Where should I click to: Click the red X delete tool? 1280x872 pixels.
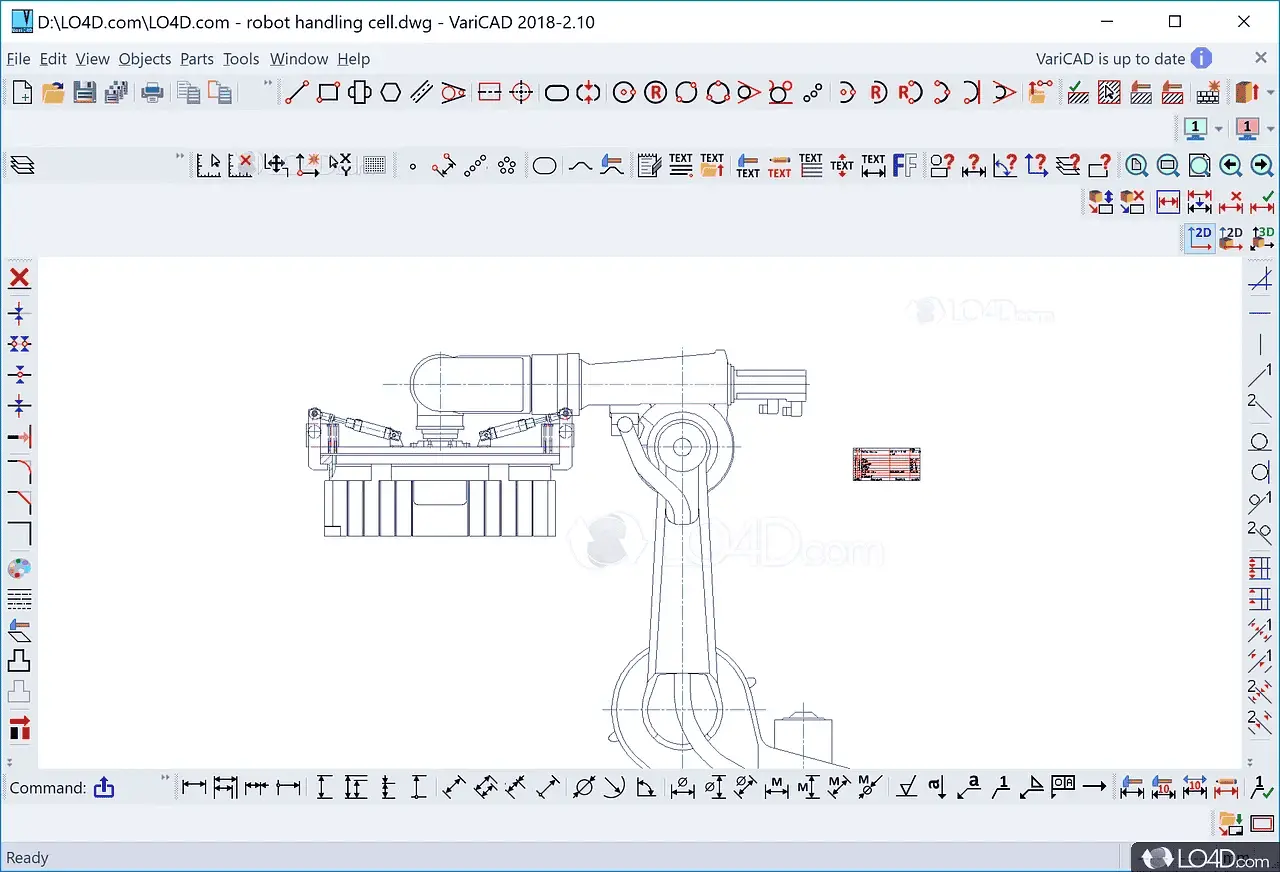coord(19,278)
